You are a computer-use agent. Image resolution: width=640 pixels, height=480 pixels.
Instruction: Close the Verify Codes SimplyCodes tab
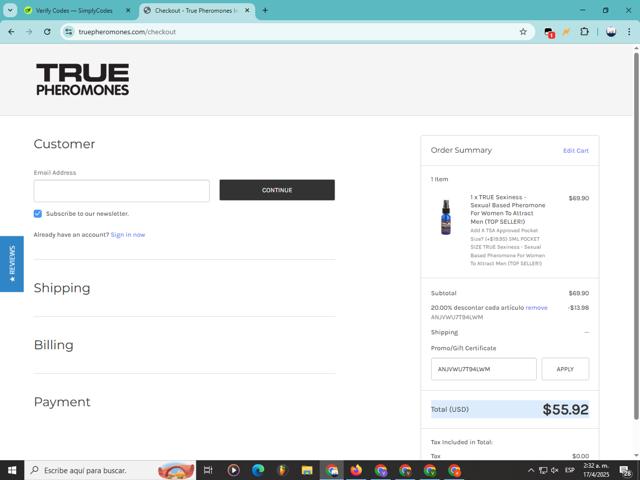click(x=128, y=11)
